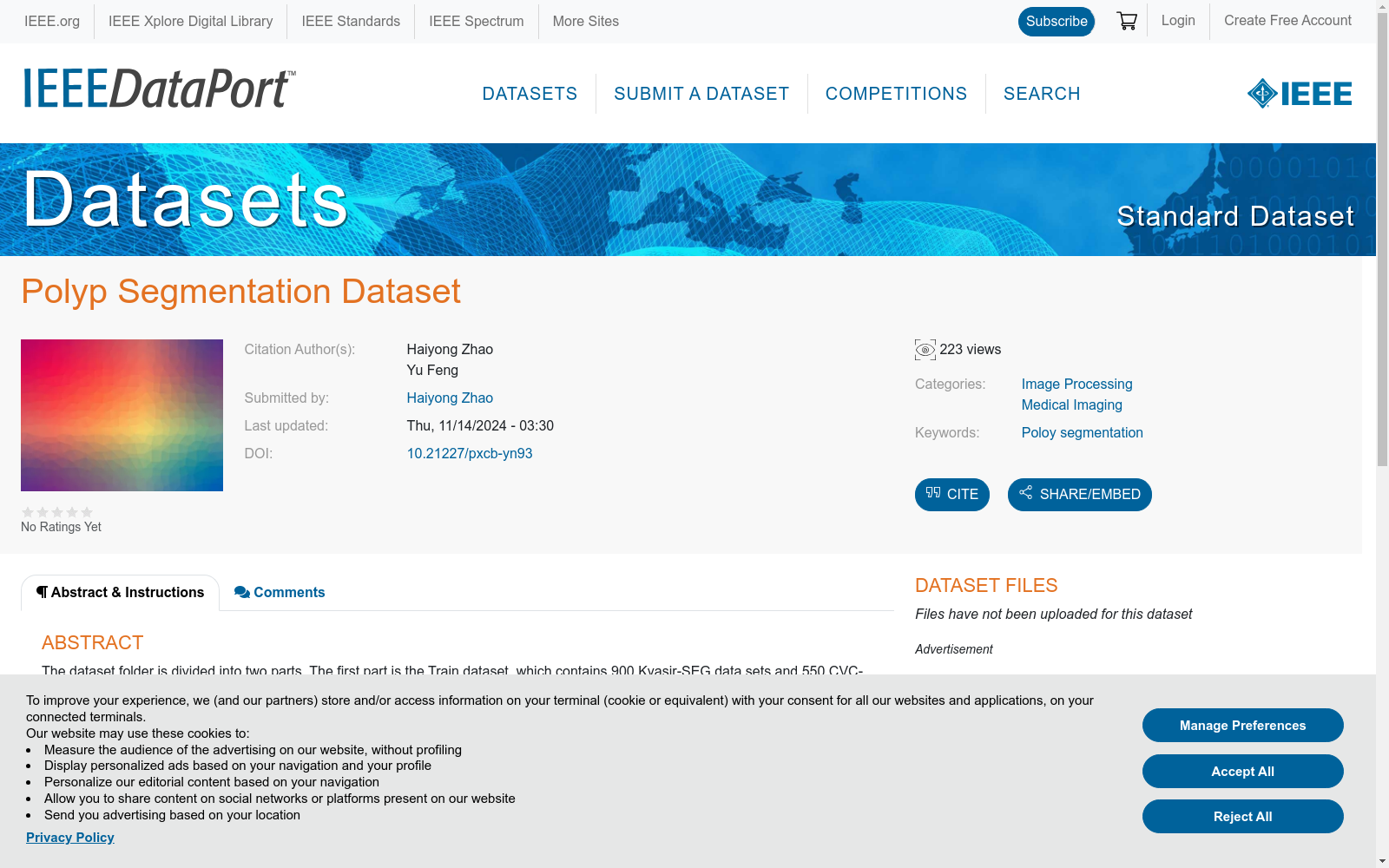The image size is (1389, 868).
Task: Click the Polyp Segmentation Dataset title
Action: pos(240,292)
